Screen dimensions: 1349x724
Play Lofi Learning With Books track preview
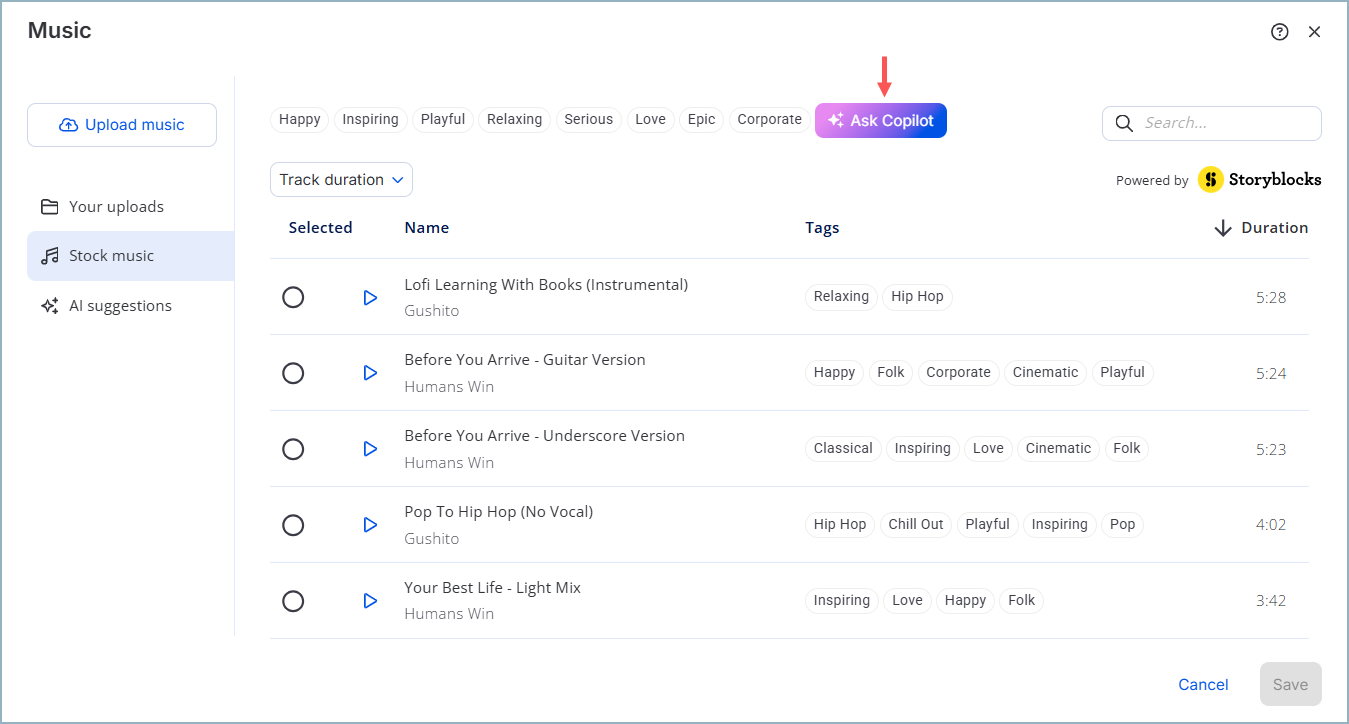(370, 297)
